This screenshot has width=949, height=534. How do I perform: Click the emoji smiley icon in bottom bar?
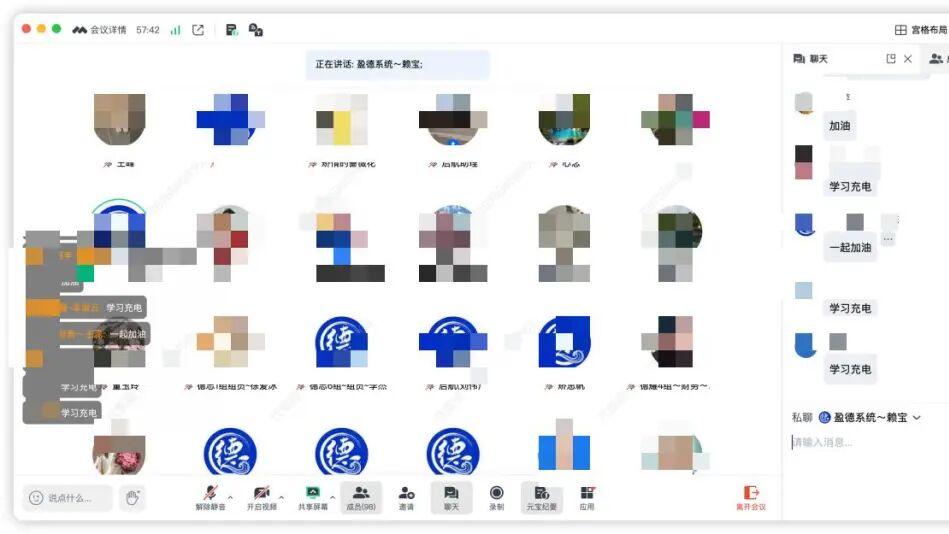(36, 498)
